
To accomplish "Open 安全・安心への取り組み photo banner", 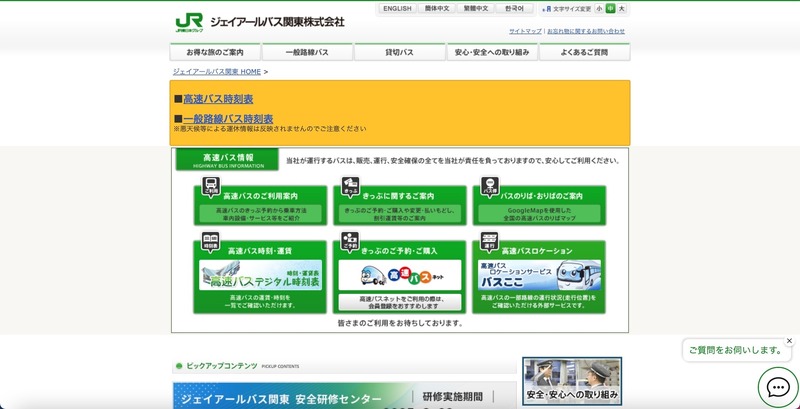I will 572,381.
